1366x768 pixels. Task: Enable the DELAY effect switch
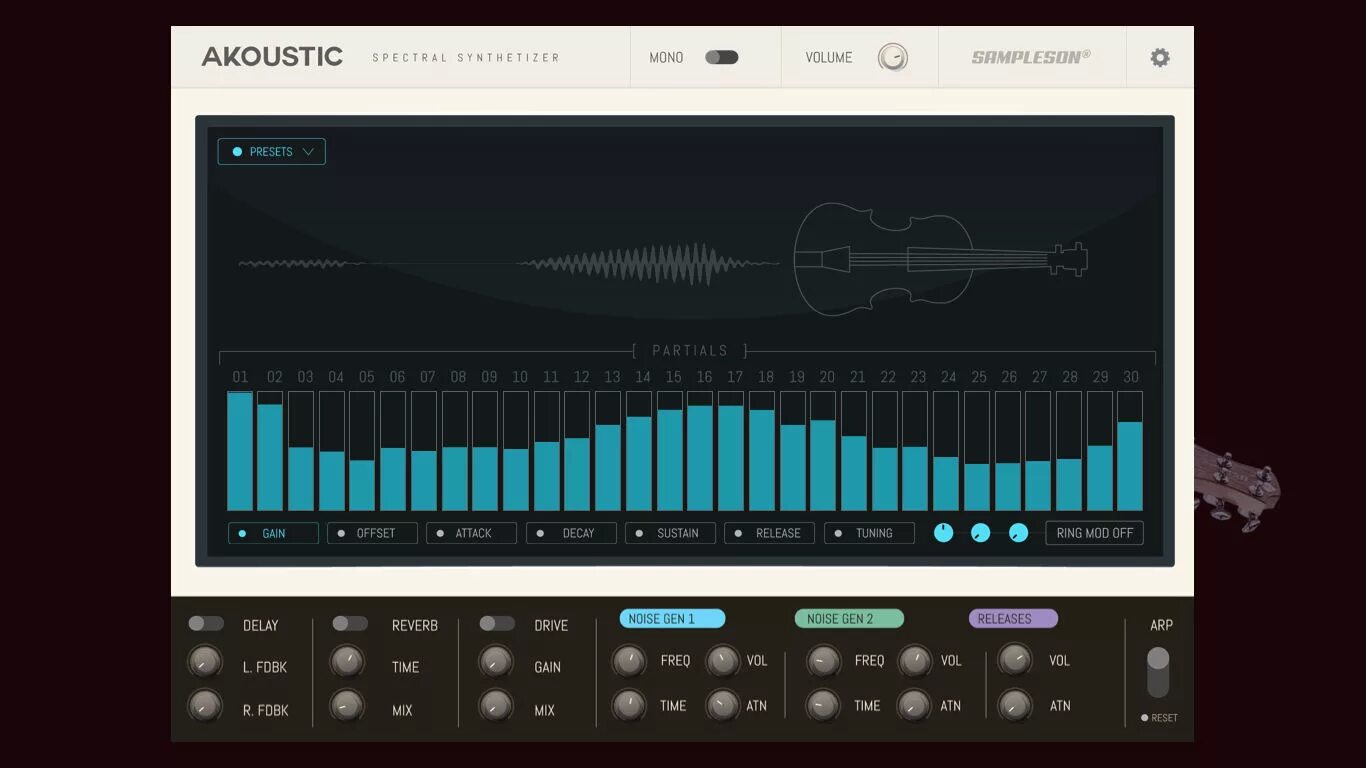206,623
